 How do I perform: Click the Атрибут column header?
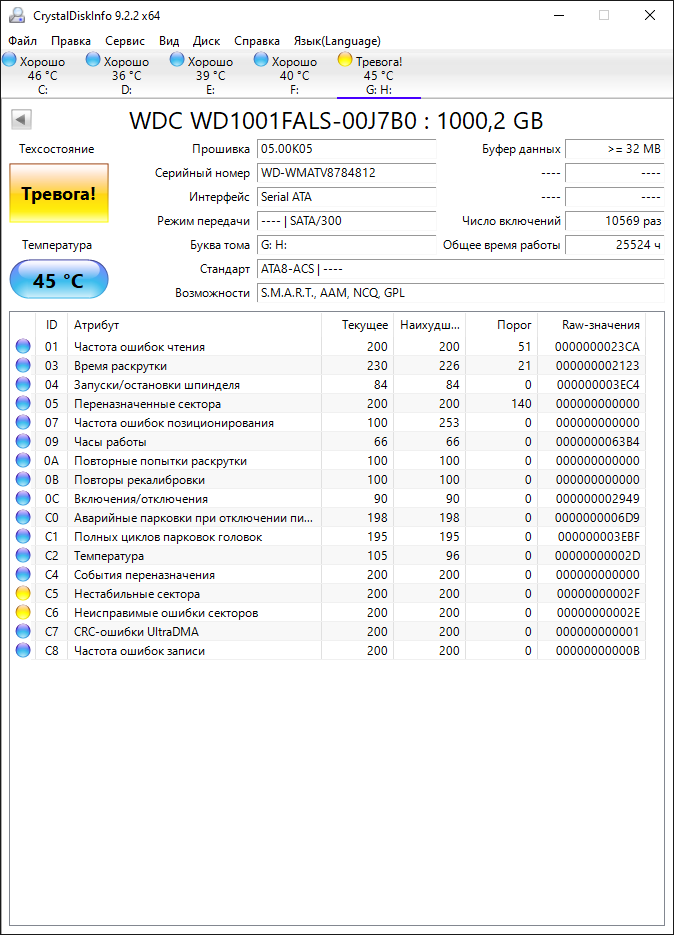(194, 325)
